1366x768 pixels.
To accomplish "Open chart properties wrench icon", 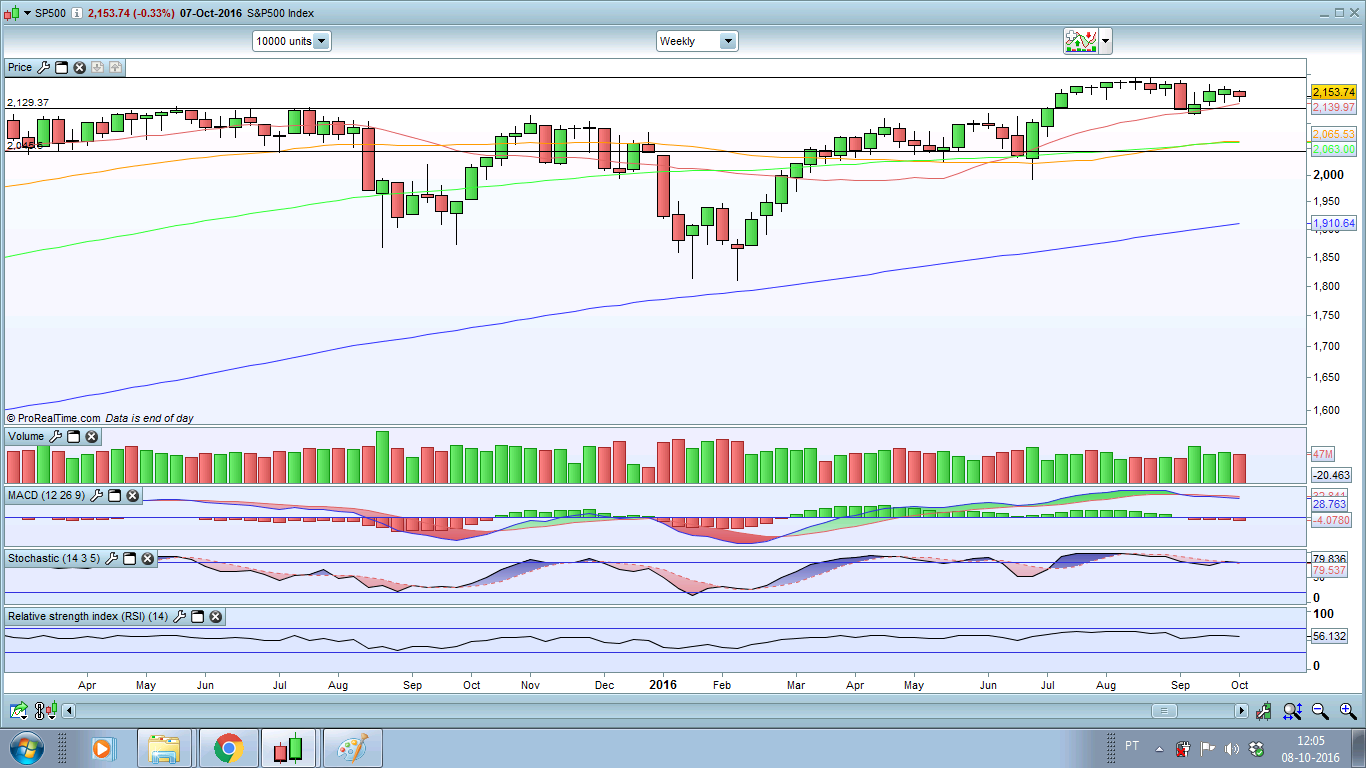I will click(x=1264, y=711).
